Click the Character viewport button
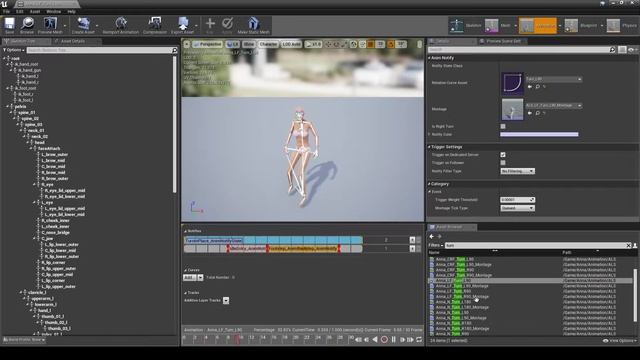Viewport: 640px width, 360px height. coord(268,44)
